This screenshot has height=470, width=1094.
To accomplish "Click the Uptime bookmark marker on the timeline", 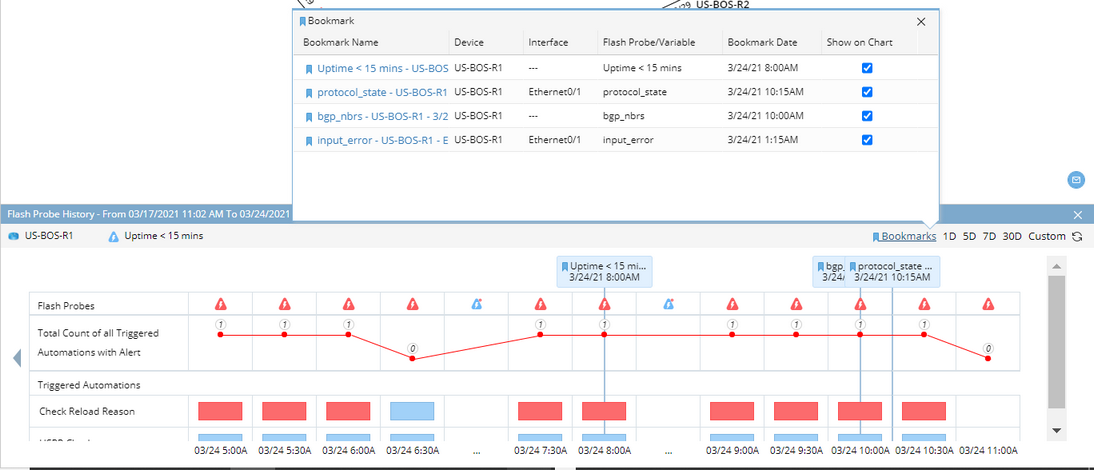I will coord(604,272).
